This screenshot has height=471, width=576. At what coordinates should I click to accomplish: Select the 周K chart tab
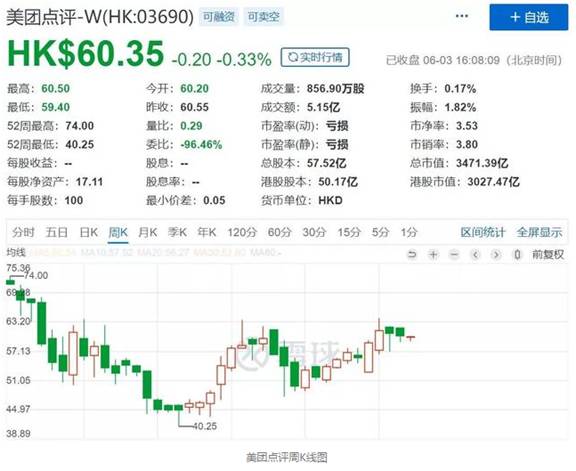pyautogui.click(x=118, y=232)
